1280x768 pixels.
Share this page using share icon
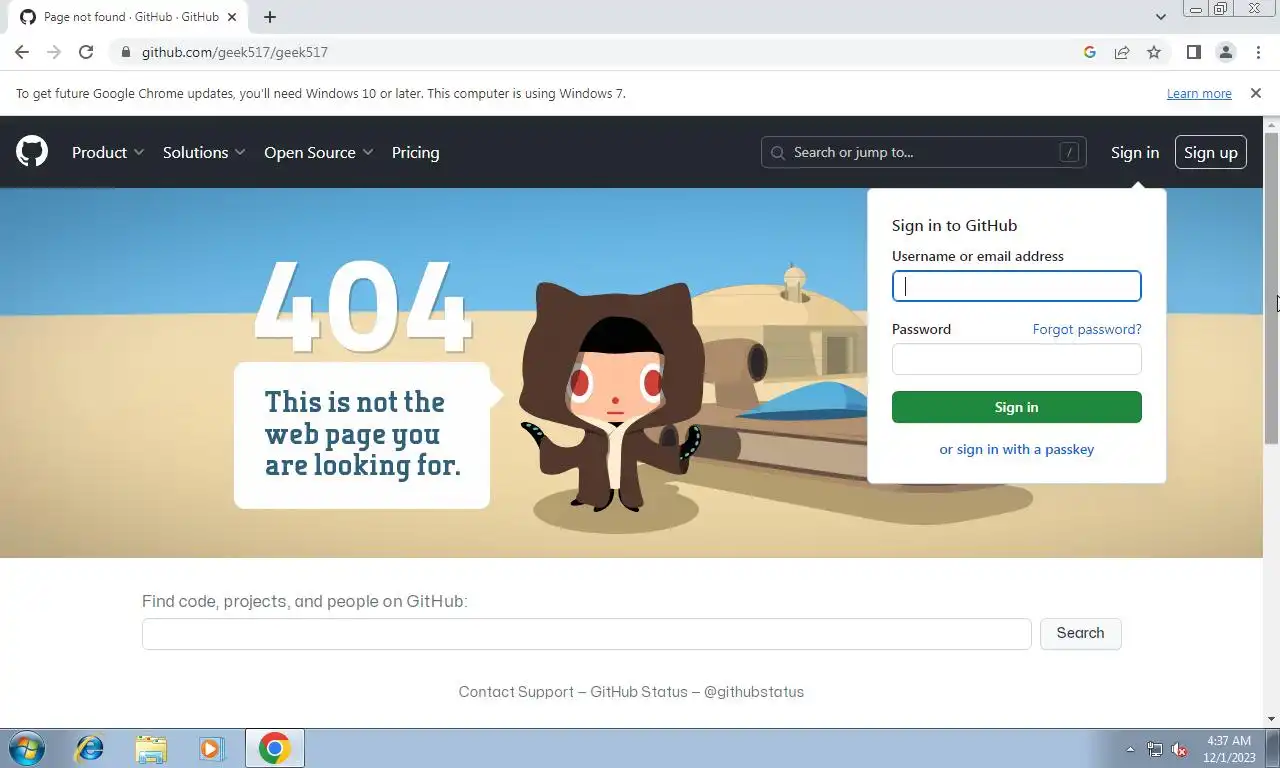pyautogui.click(x=1122, y=52)
